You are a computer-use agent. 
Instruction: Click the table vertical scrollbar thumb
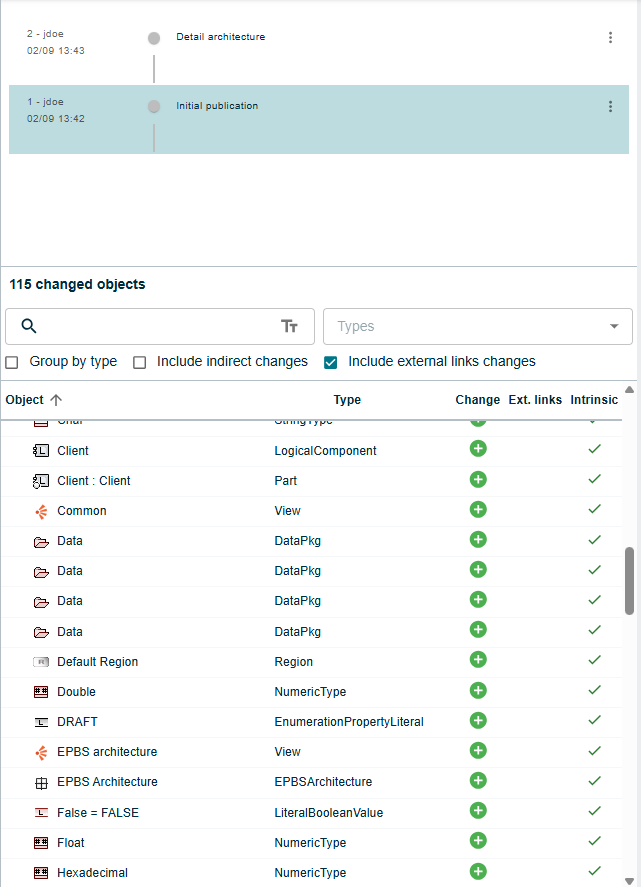(x=629, y=580)
